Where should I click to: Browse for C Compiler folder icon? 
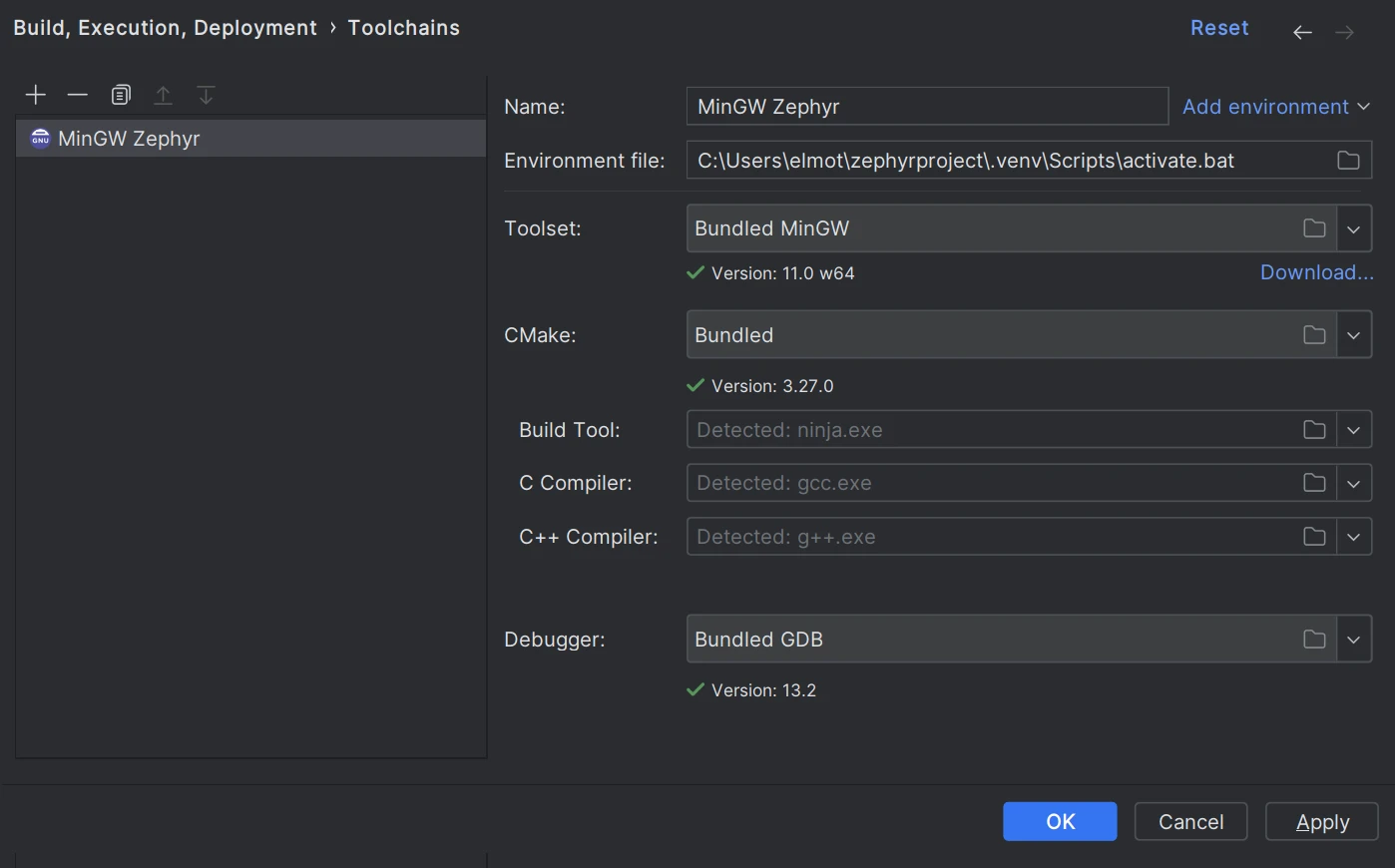pyautogui.click(x=1314, y=483)
